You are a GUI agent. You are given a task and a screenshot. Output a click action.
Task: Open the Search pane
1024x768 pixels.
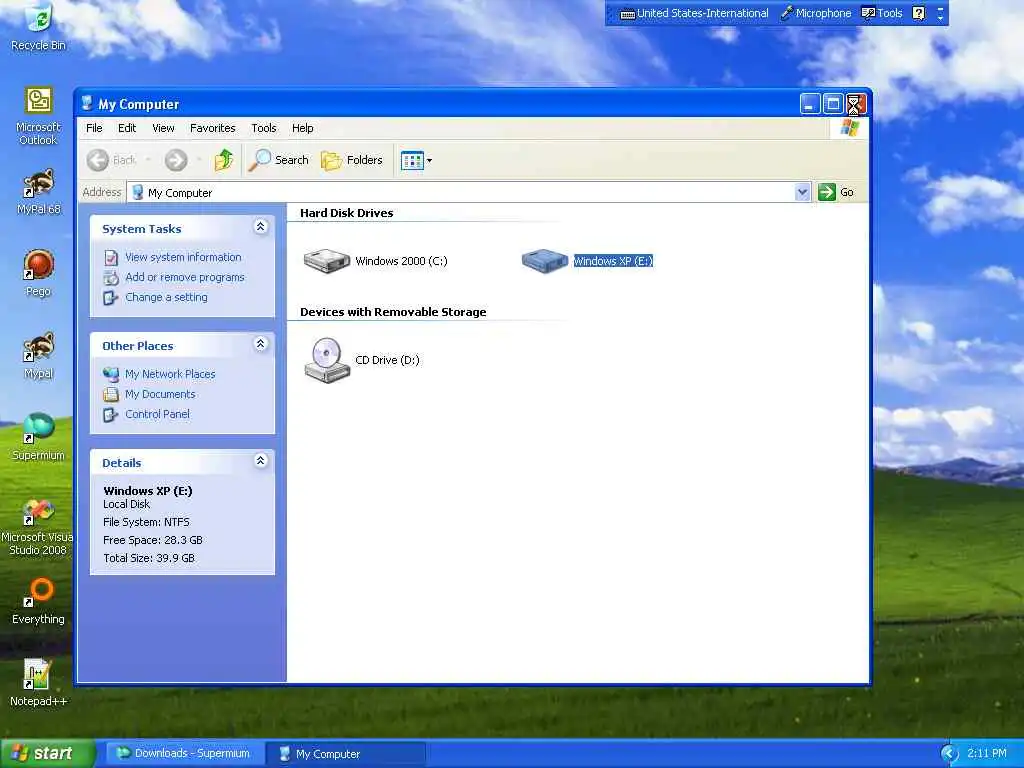coord(279,160)
